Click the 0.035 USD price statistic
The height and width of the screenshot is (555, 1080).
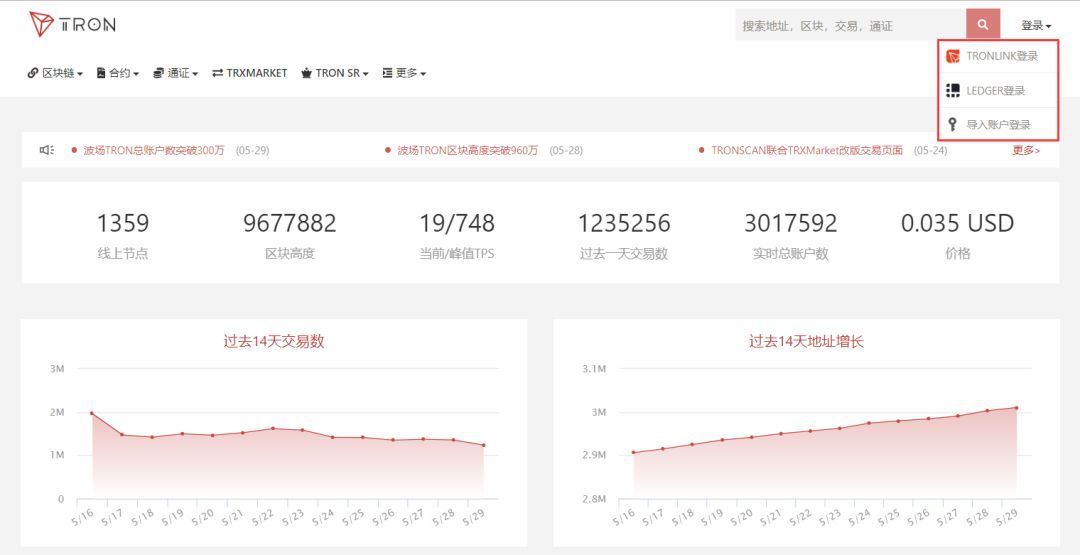(957, 235)
